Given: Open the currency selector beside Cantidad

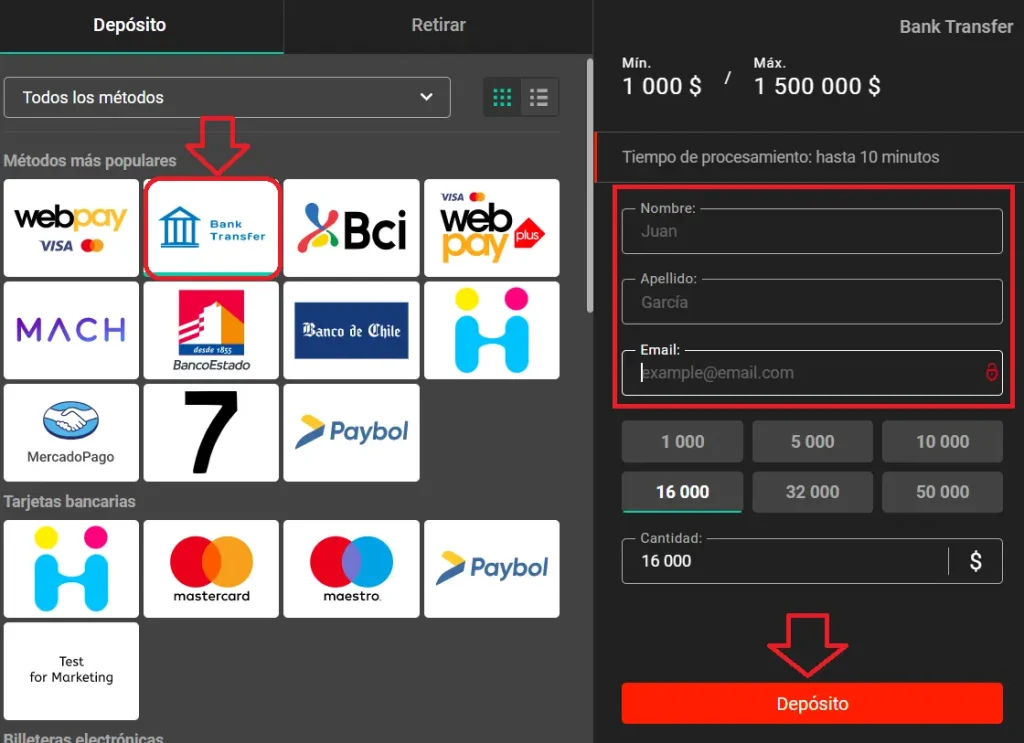Looking at the screenshot, I should coord(976,561).
